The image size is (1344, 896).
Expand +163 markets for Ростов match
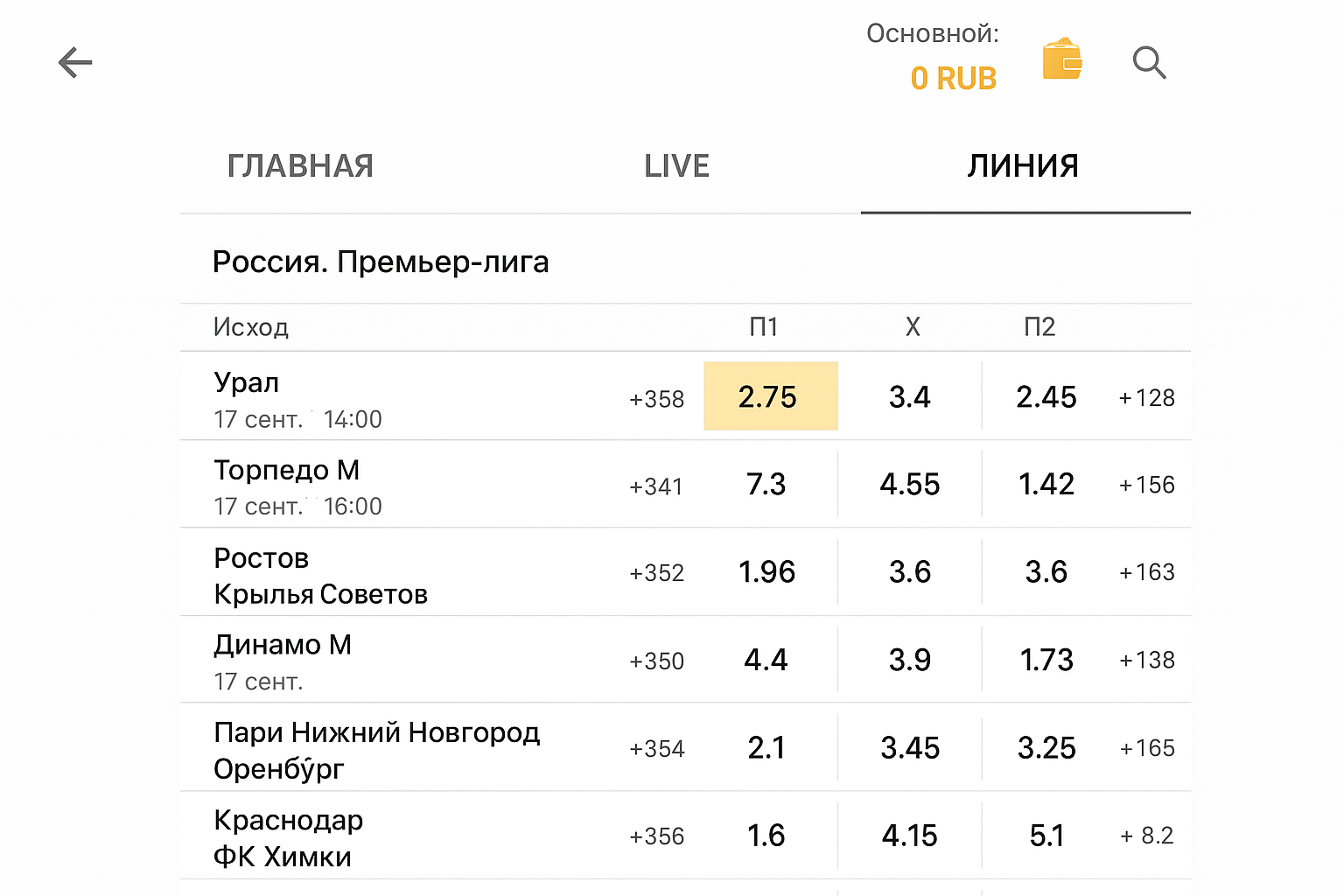1147,572
